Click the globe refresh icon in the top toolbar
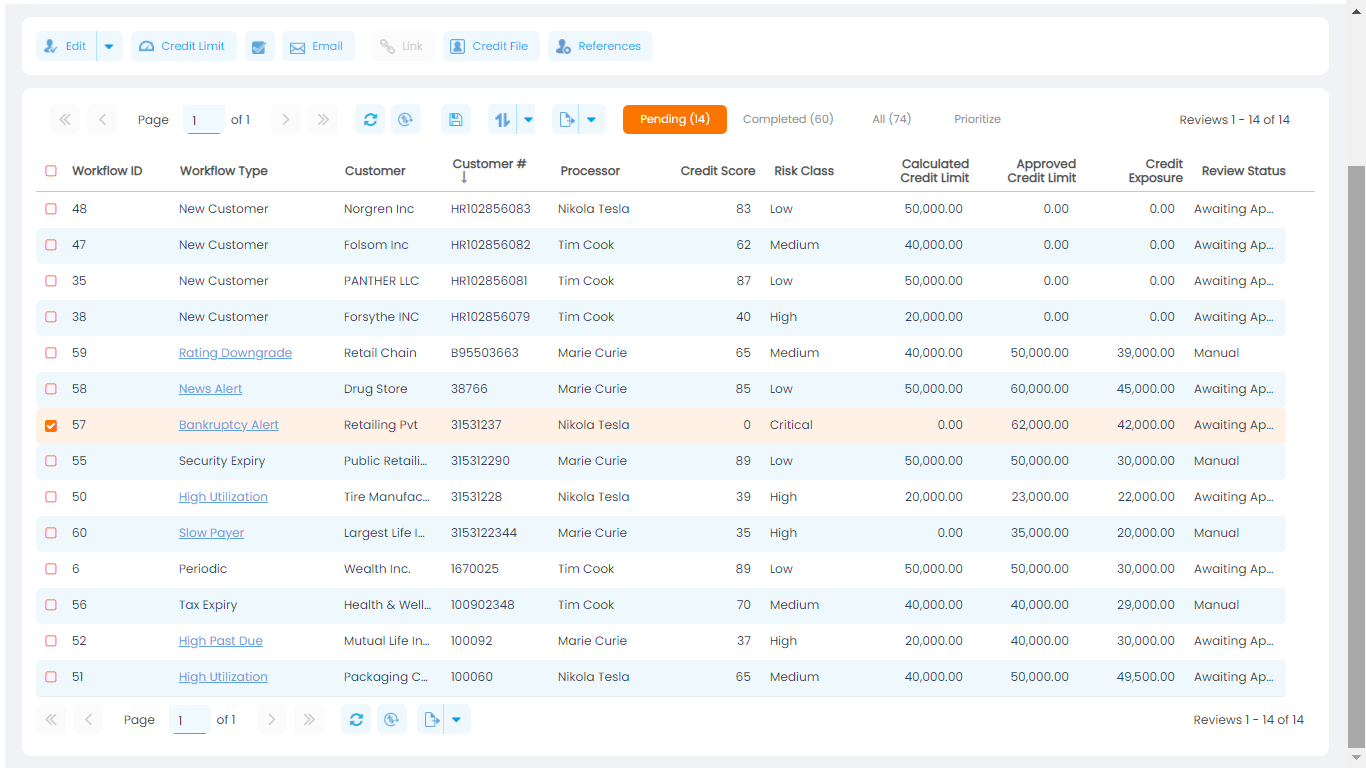 tap(405, 120)
